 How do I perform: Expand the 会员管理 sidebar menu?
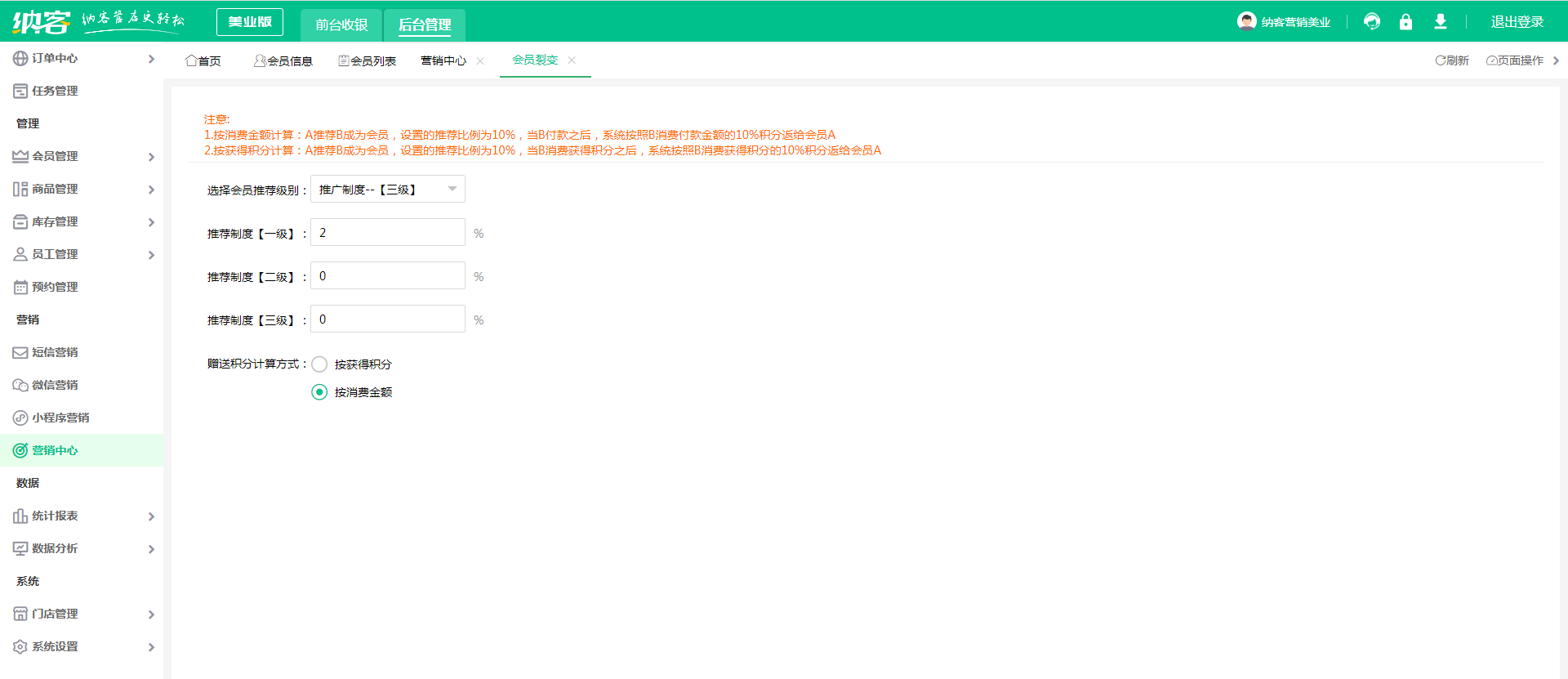coord(82,156)
